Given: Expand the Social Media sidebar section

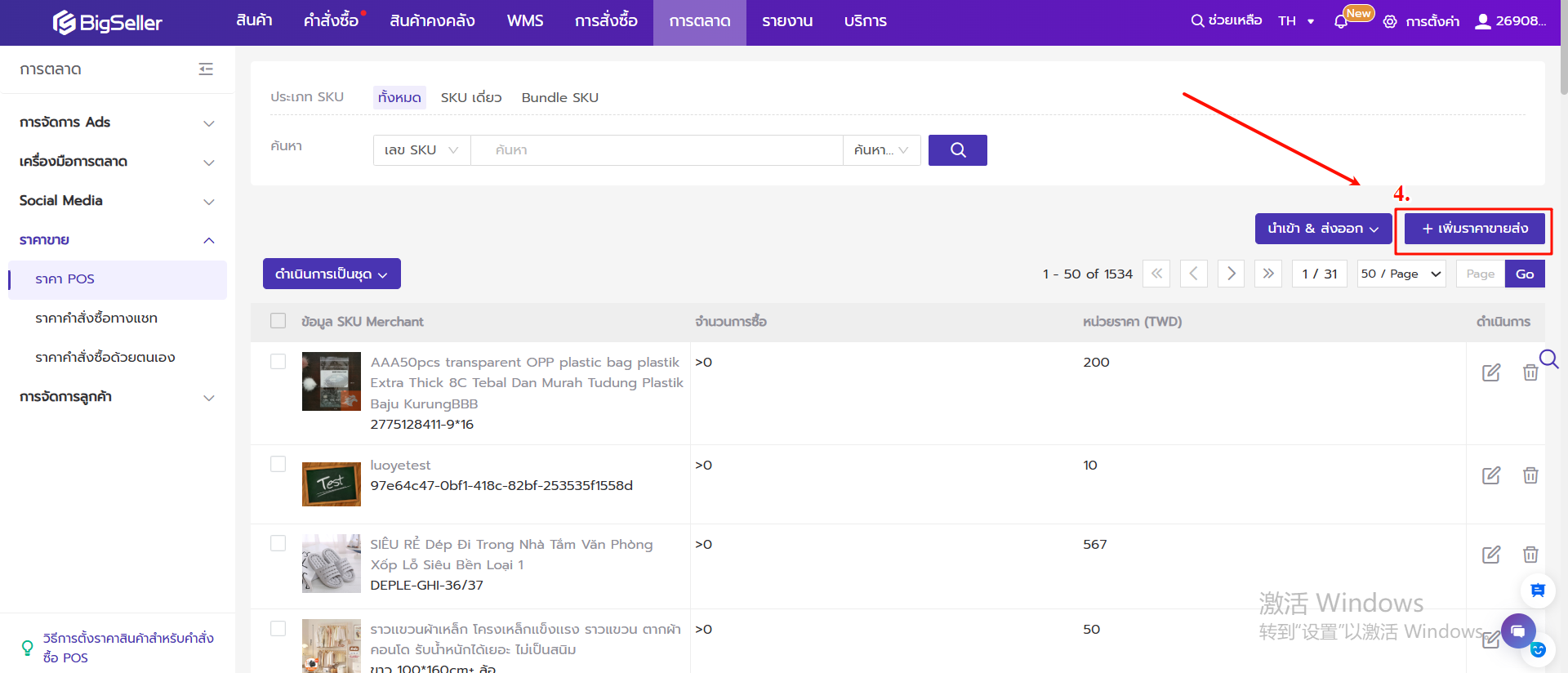Looking at the screenshot, I should [116, 201].
